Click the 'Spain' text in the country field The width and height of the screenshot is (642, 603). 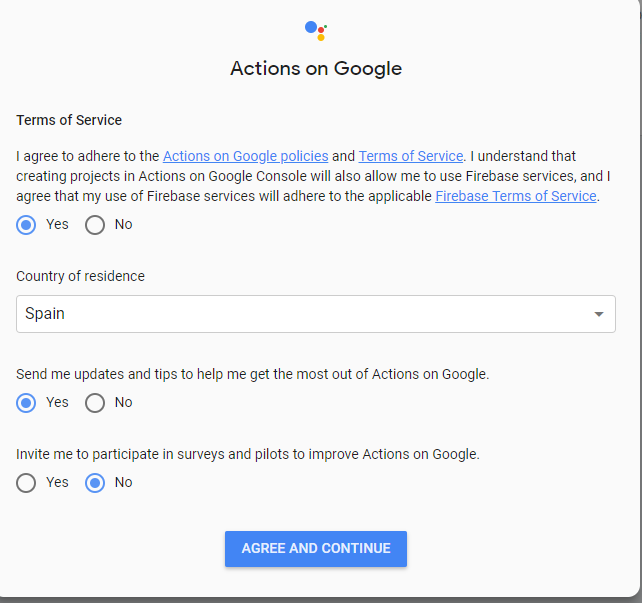pos(45,314)
